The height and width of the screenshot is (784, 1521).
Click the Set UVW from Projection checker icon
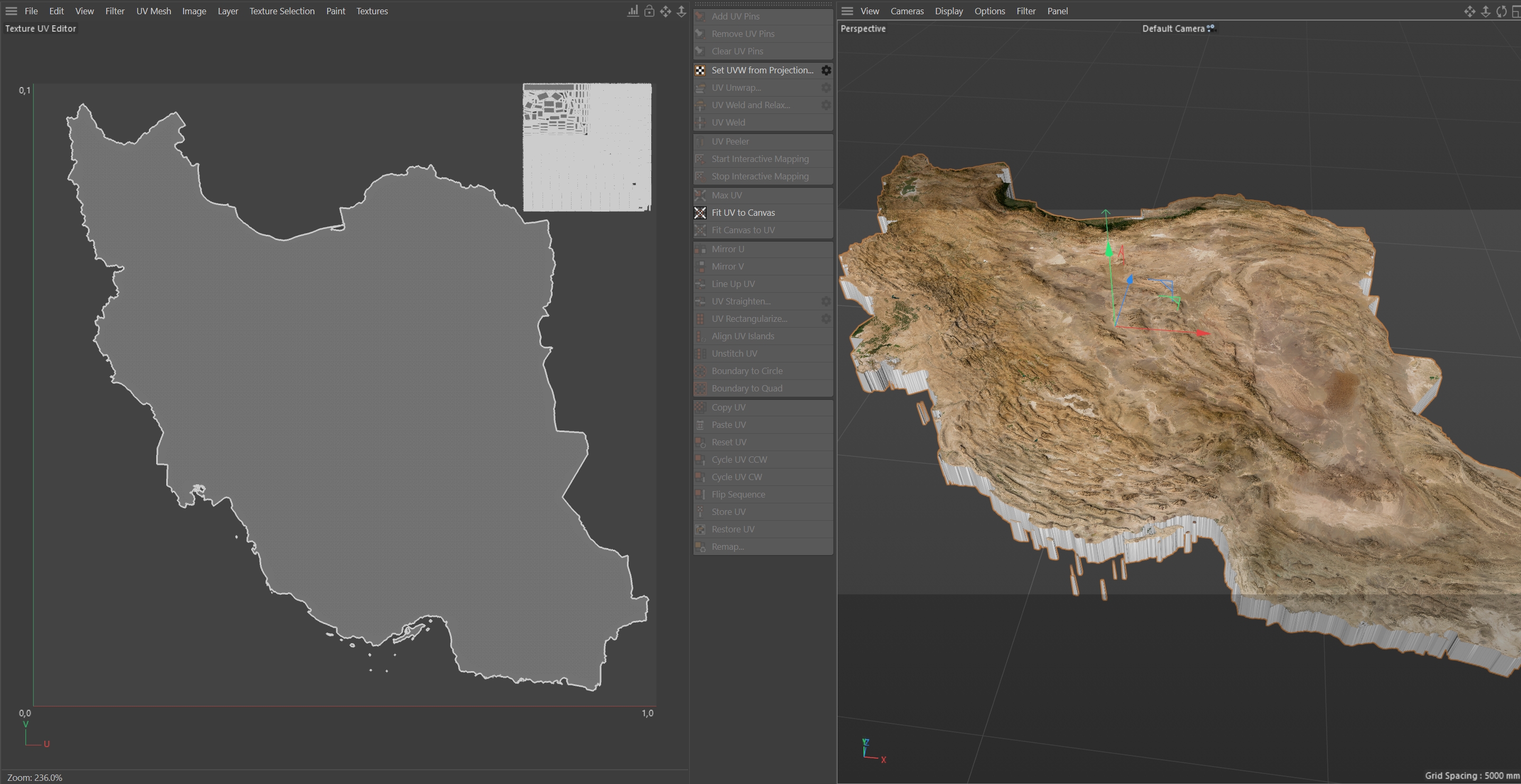700,70
